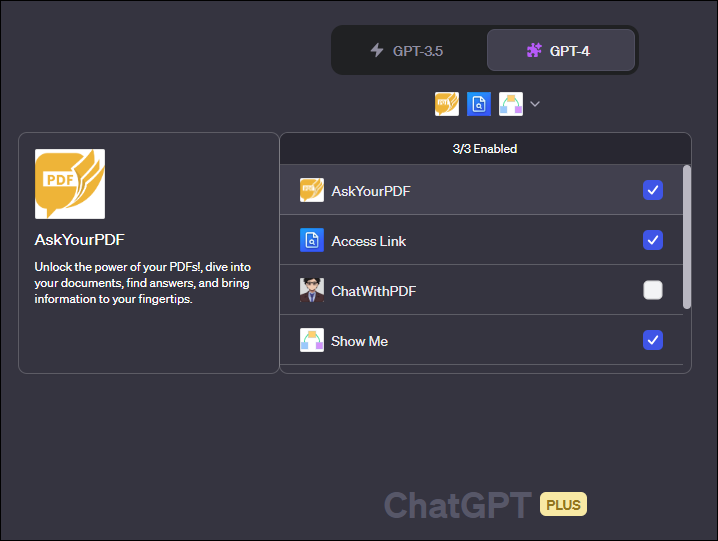Click the 3/3 Enabled header text

485,149
